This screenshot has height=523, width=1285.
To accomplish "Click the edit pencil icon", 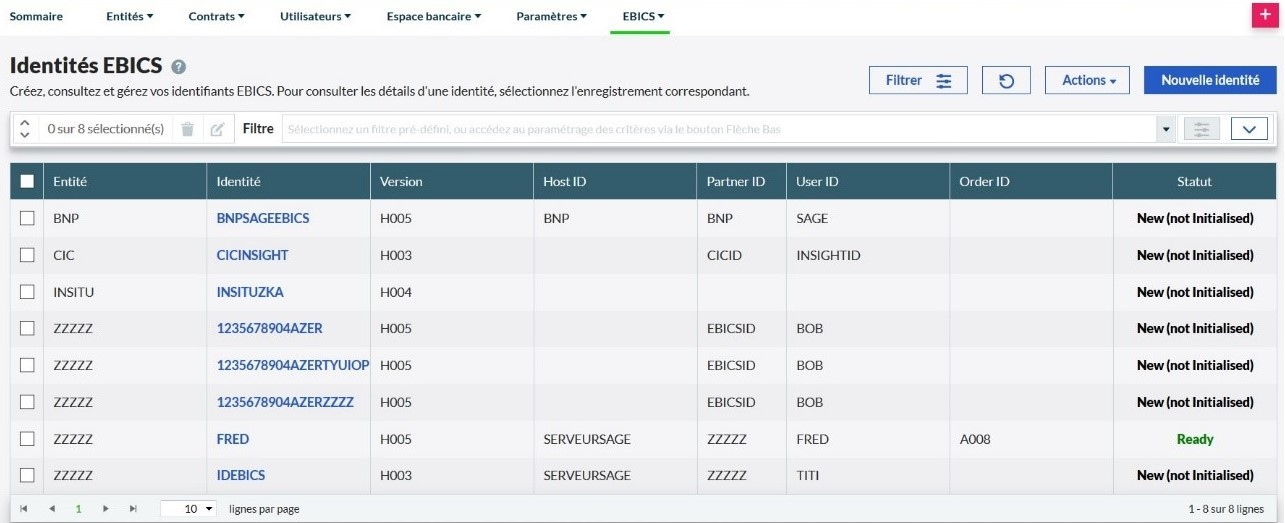I will (x=217, y=129).
